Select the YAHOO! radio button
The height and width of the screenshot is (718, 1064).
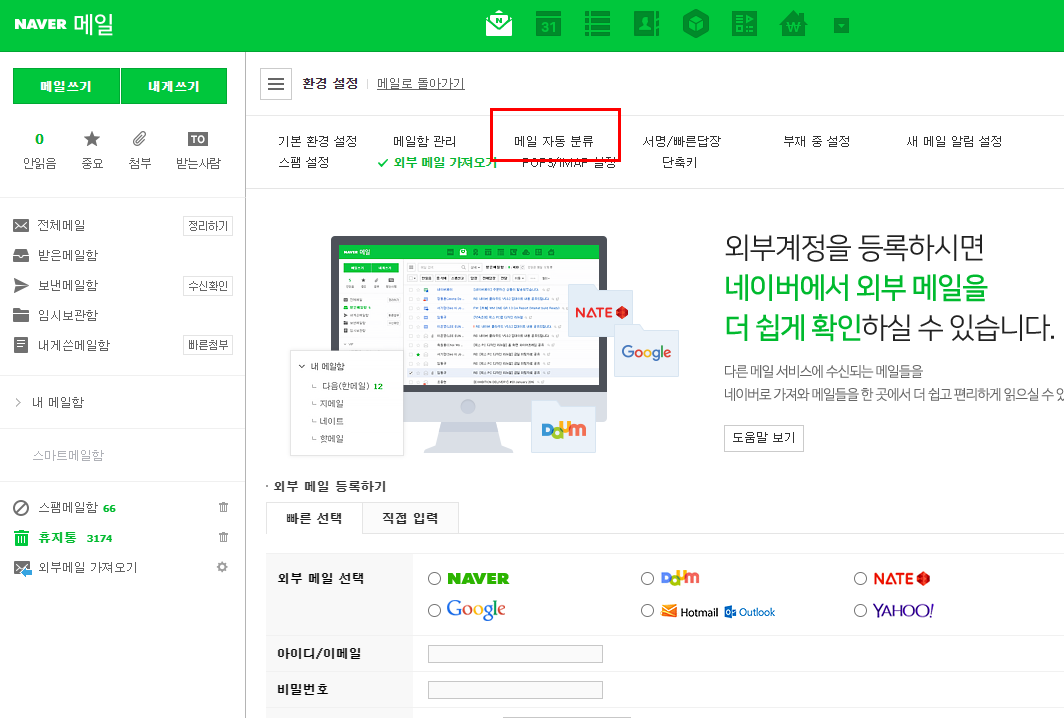tap(860, 611)
